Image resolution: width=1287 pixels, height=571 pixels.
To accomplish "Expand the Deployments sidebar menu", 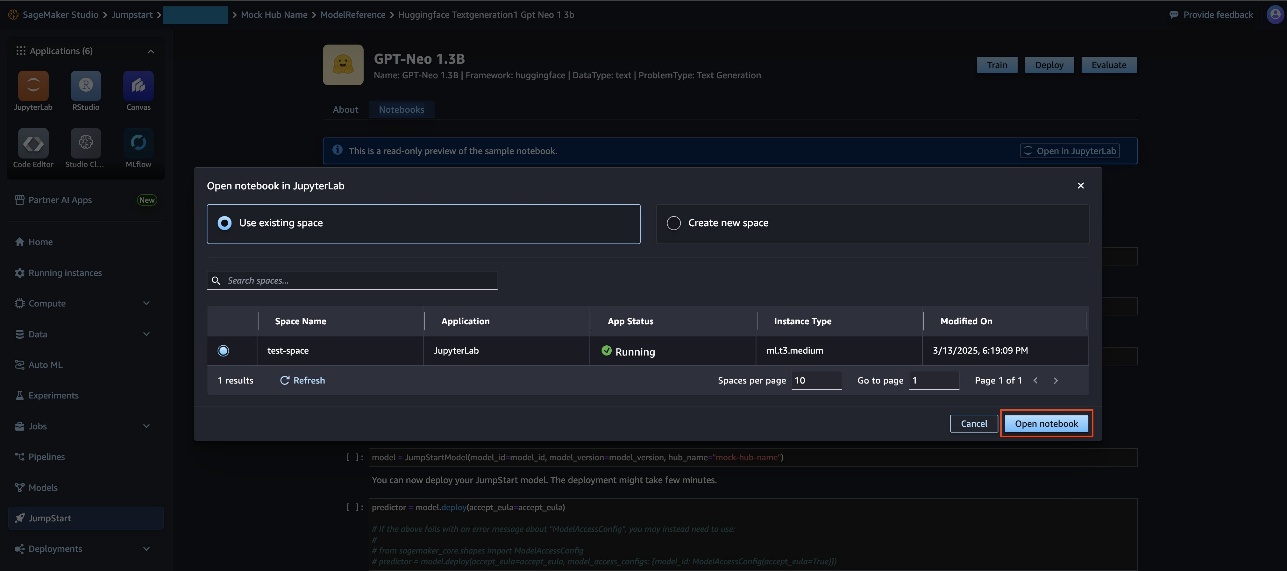I will [x=147, y=549].
